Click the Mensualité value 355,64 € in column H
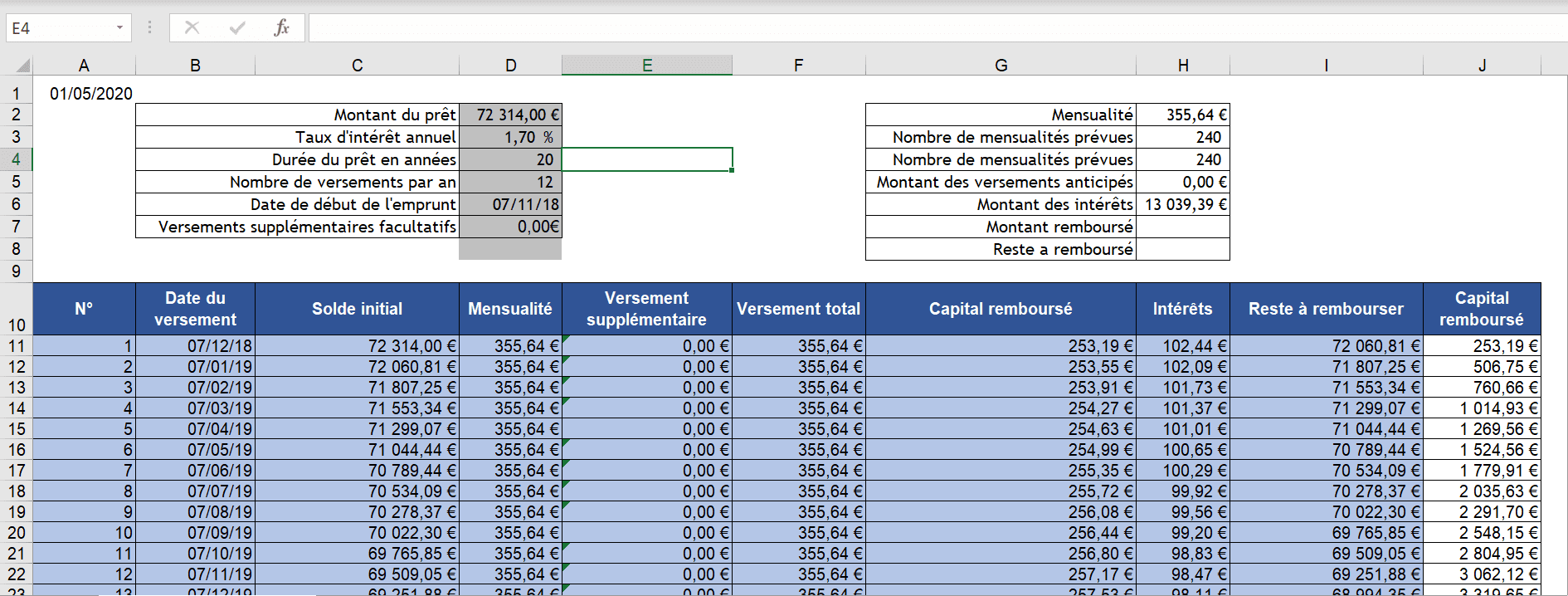Screen dimensions: 1568x596 click(x=1182, y=115)
